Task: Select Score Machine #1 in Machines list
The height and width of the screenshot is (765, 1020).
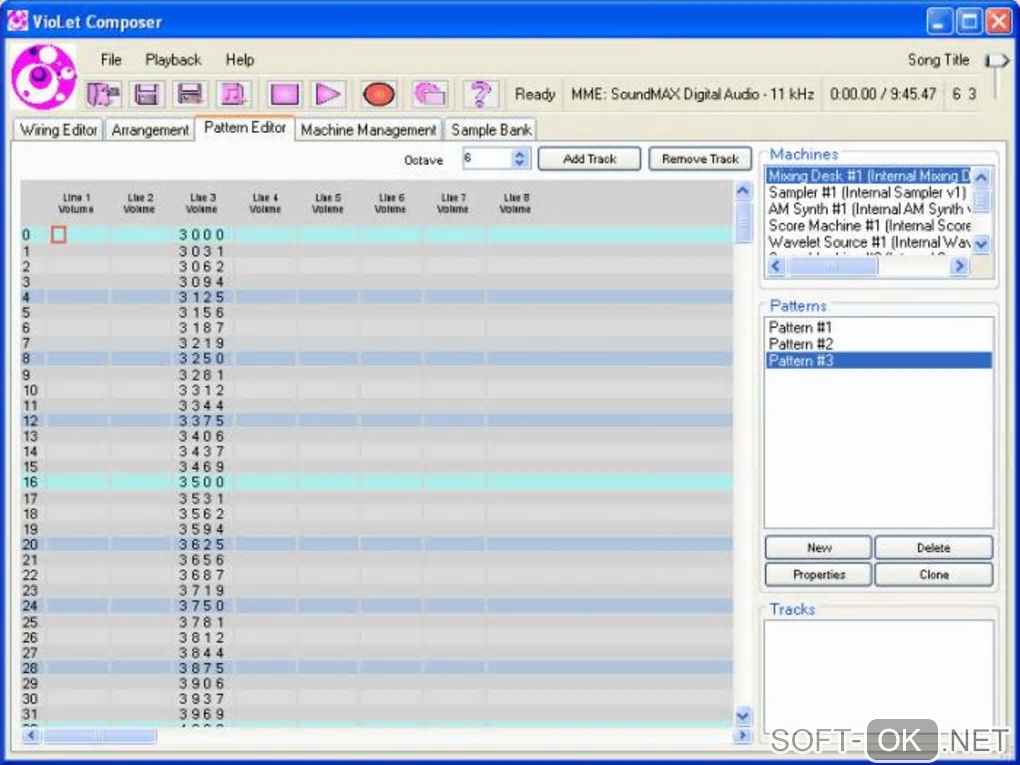Action: 868,226
